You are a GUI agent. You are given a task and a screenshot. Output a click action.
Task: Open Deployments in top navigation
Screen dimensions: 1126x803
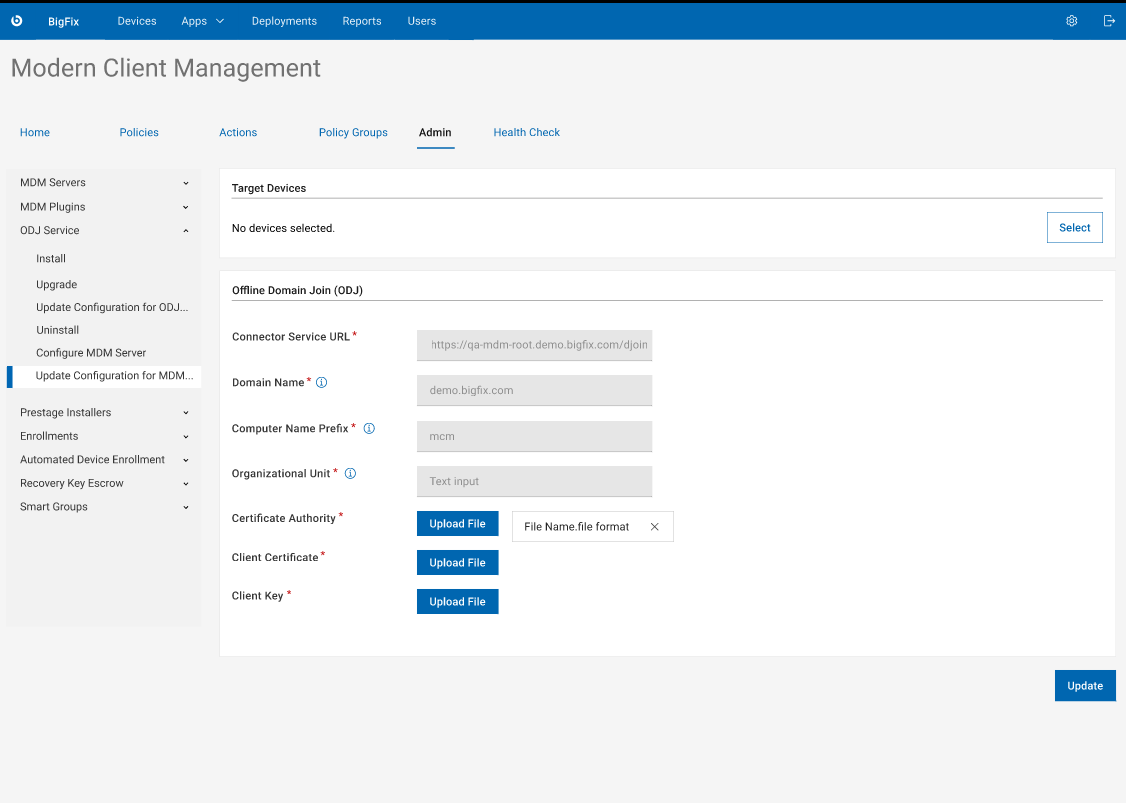284,21
